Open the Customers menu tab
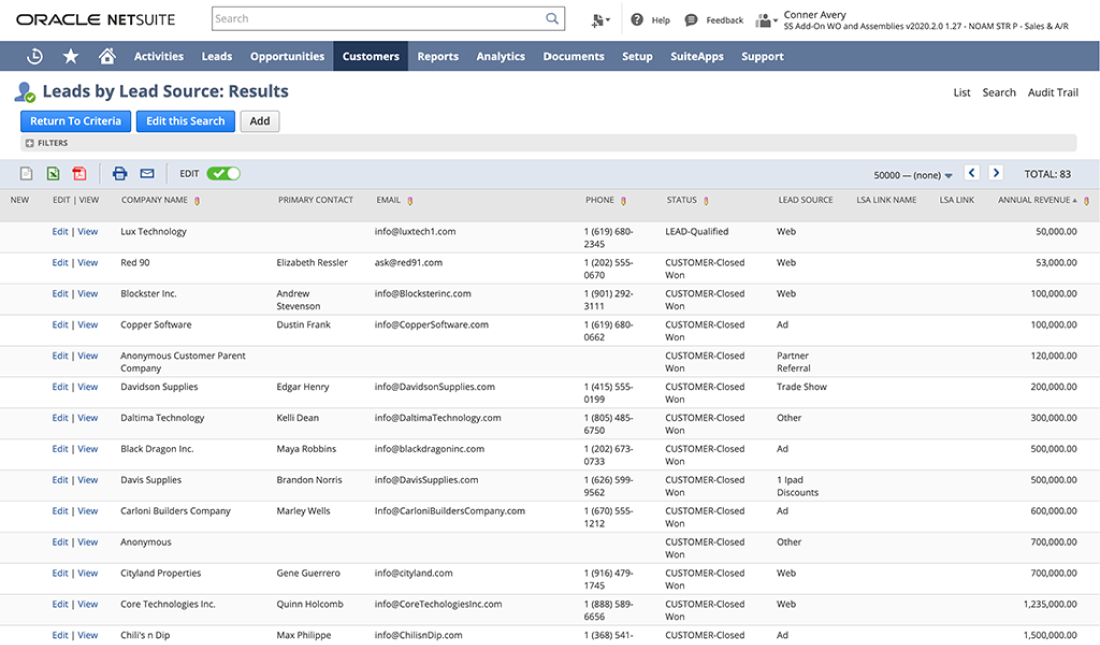1100x645 pixels. (x=370, y=56)
